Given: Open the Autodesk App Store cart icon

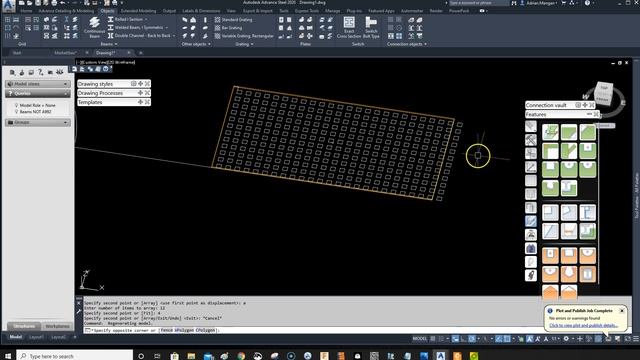Looking at the screenshot, I should [x=564, y=3].
